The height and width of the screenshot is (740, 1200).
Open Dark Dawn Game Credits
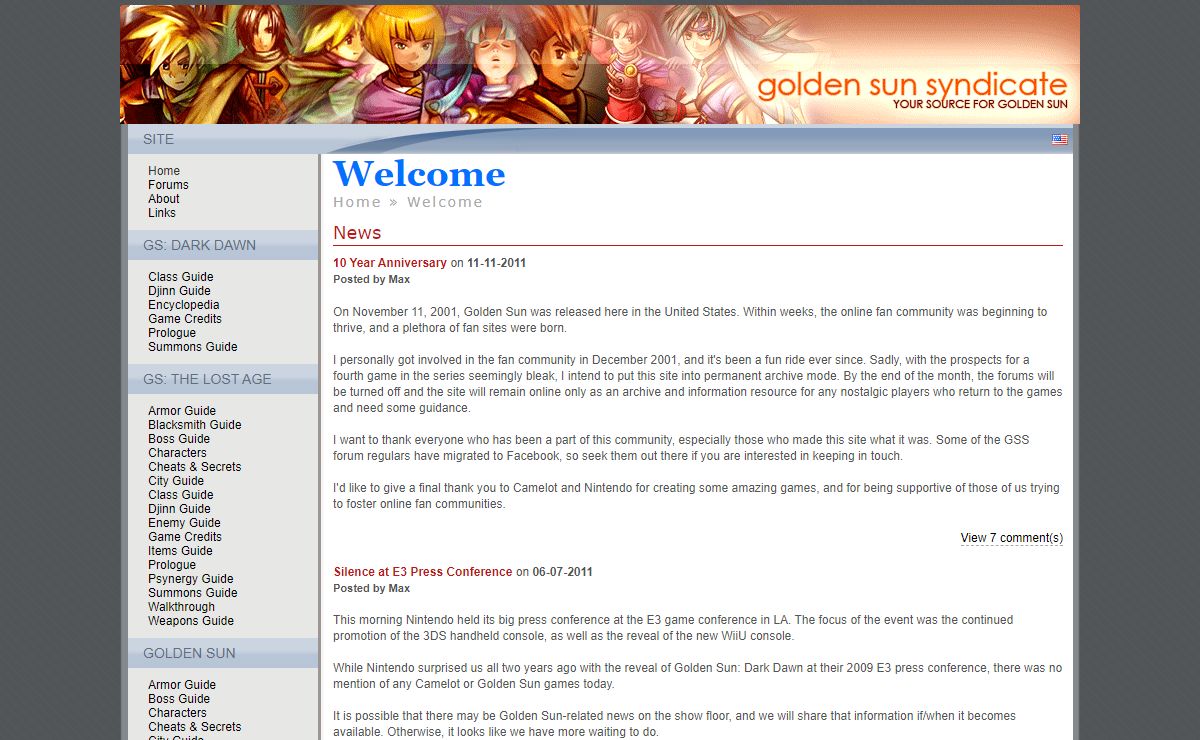(185, 319)
